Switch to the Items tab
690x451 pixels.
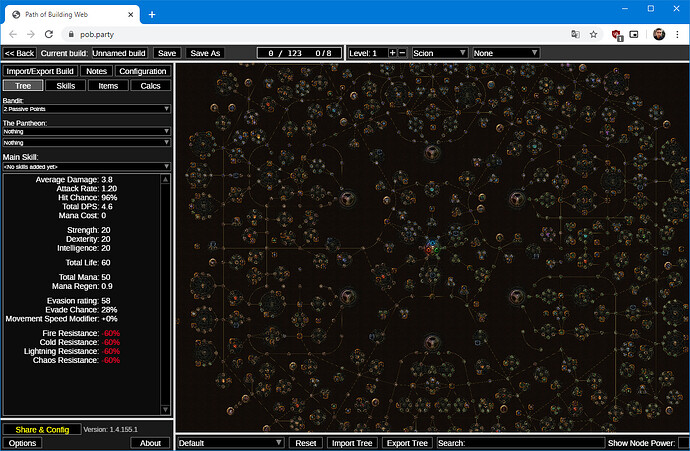point(108,86)
